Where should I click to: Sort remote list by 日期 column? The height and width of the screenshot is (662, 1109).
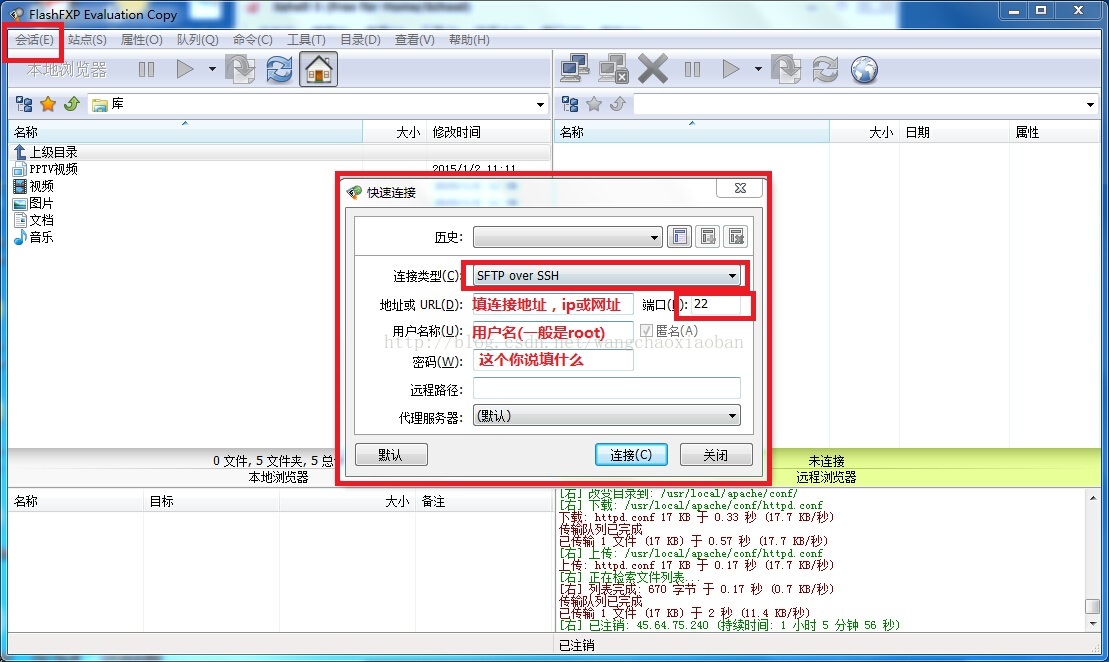coord(954,132)
